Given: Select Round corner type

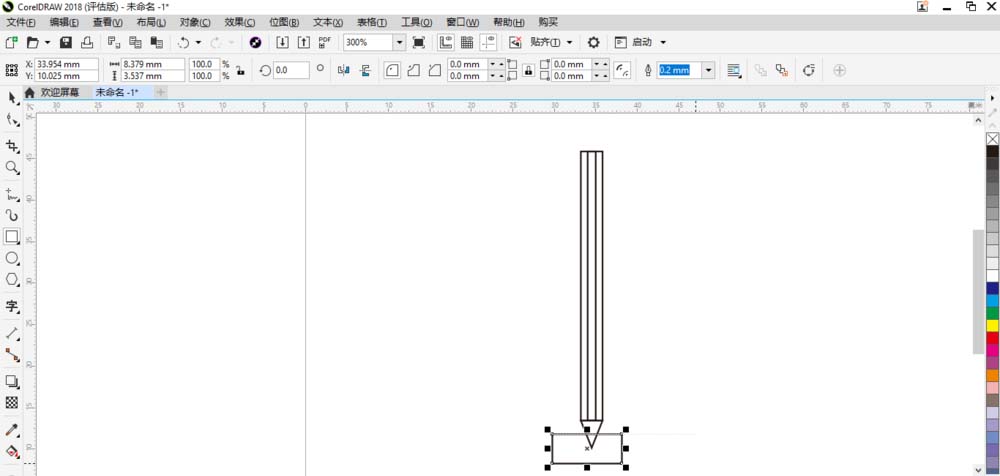Looking at the screenshot, I should (x=393, y=70).
